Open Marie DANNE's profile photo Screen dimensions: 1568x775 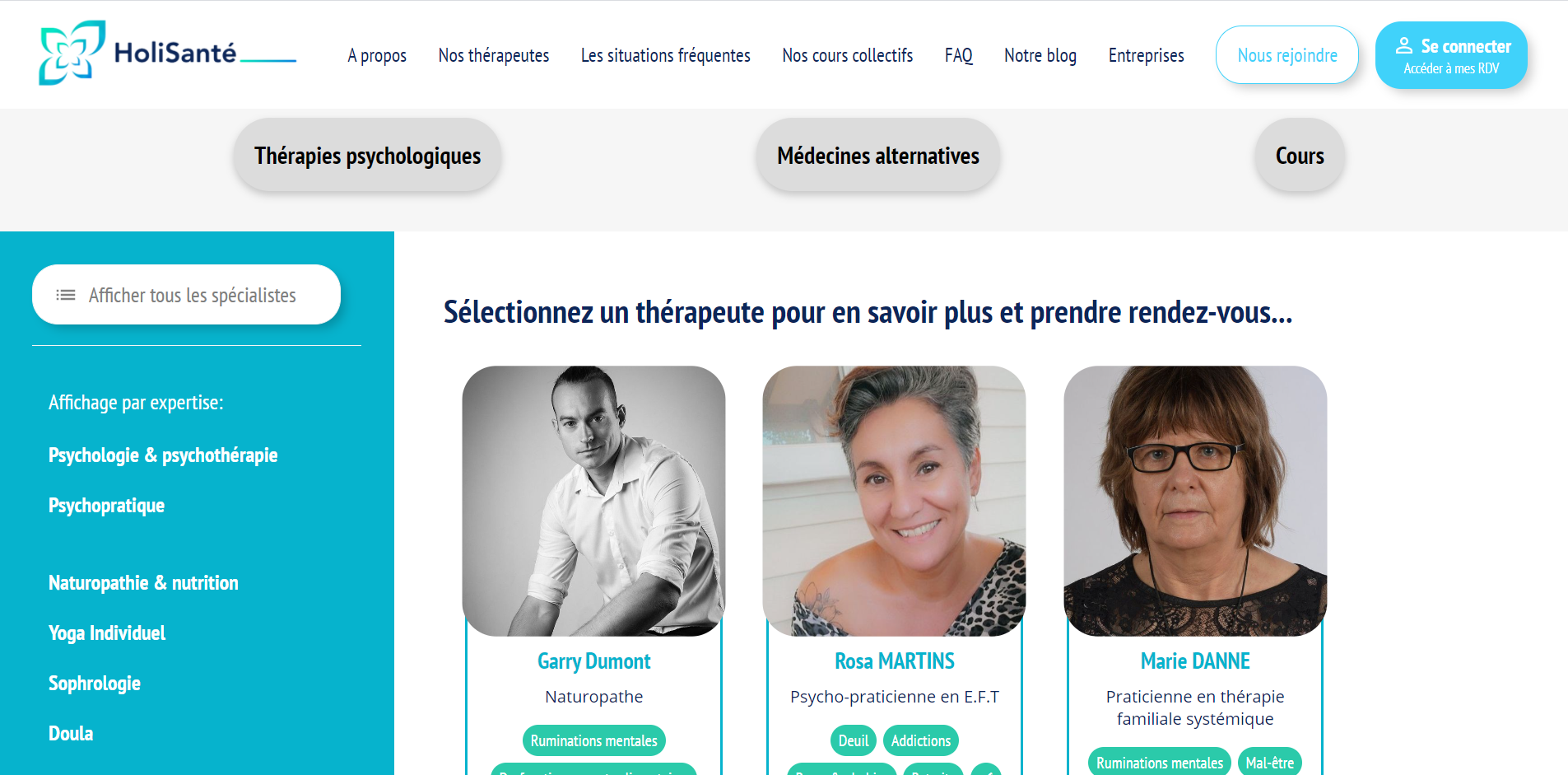(x=1195, y=501)
